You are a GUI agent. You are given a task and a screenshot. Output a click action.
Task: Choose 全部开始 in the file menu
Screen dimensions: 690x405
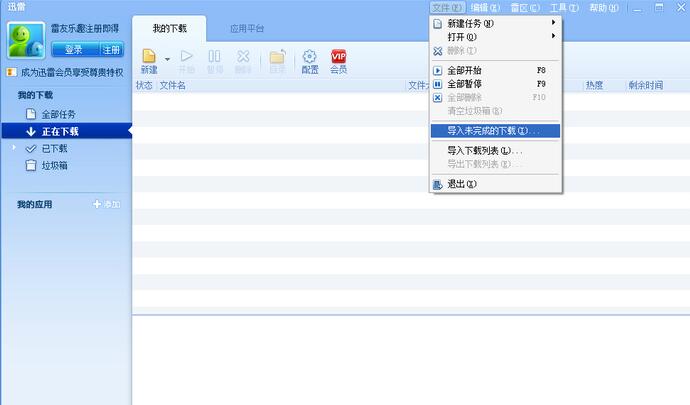495,70
